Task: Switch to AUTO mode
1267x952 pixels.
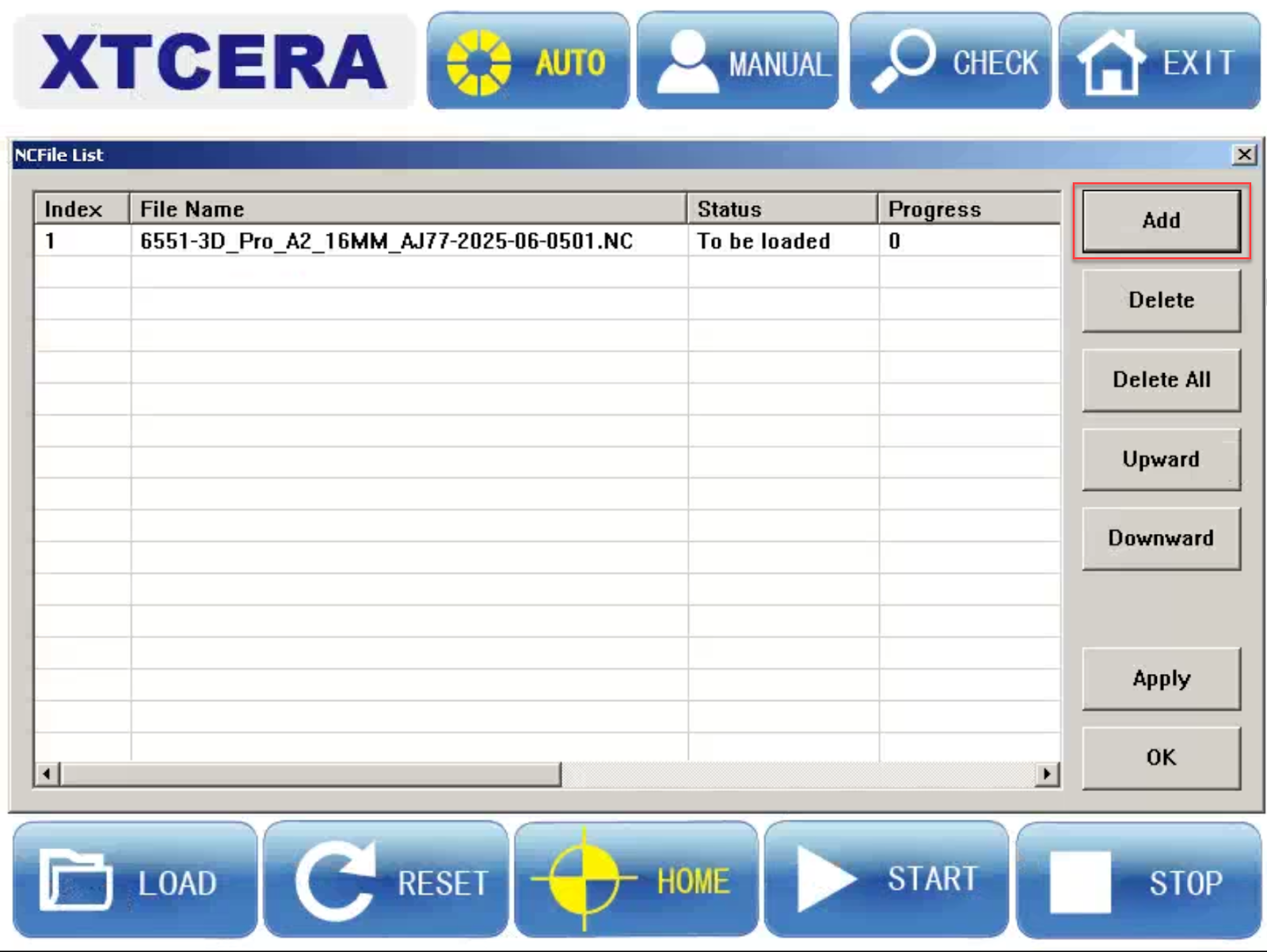Action: point(528,61)
